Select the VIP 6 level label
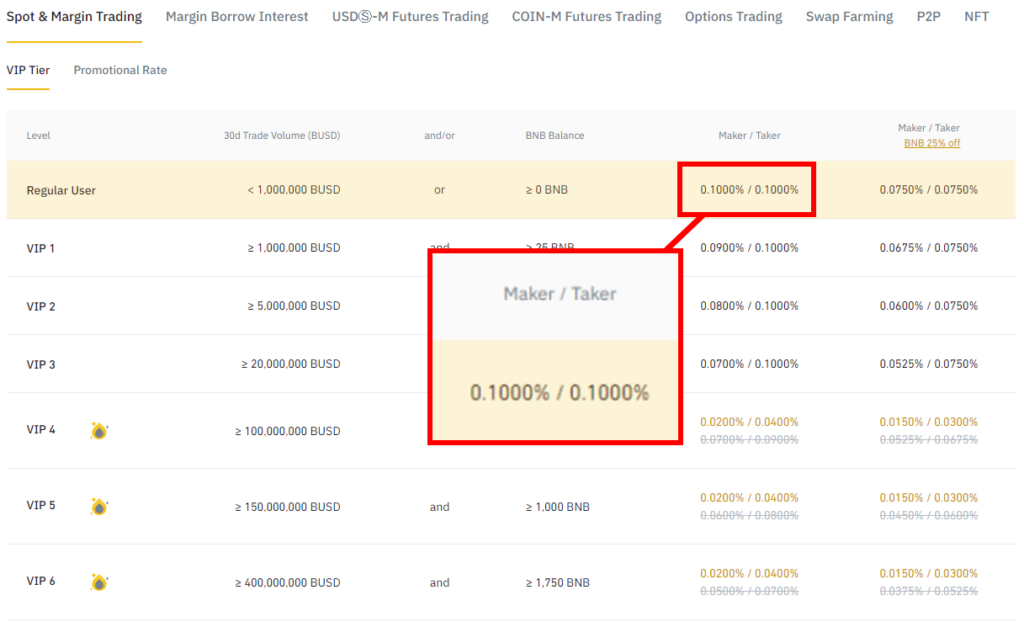Viewport: 1024px width, 627px height. point(40,581)
